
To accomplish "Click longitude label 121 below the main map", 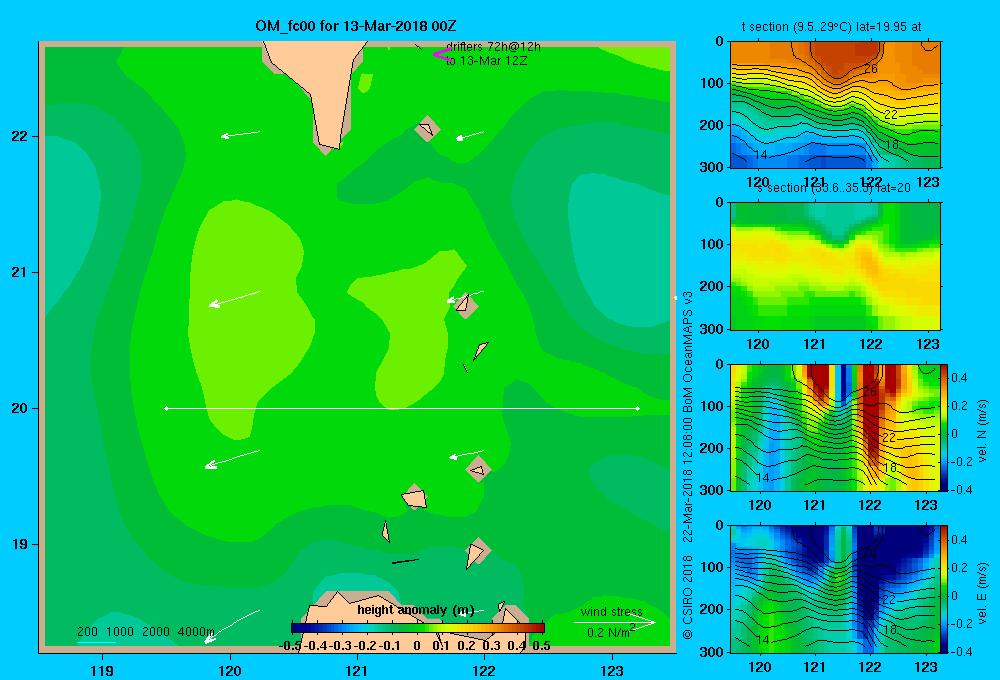I will coord(357,670).
